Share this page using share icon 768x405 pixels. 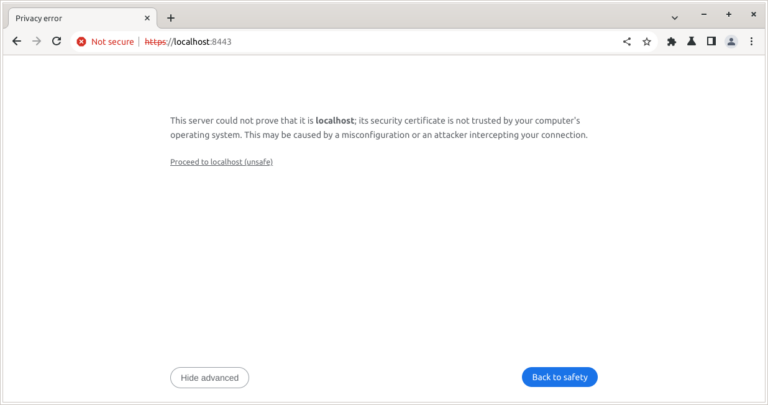coord(627,41)
